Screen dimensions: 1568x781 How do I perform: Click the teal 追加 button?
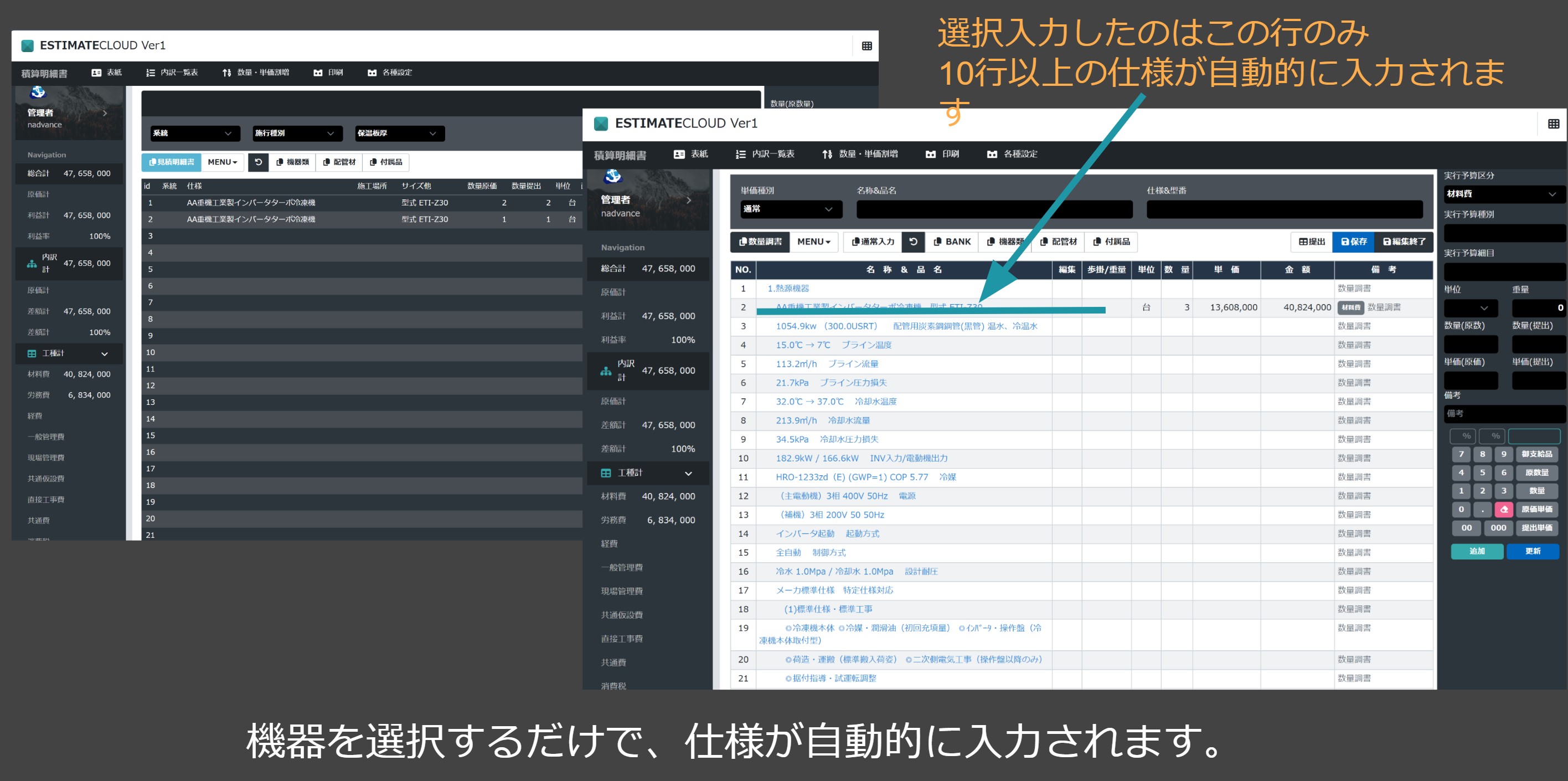[1477, 552]
